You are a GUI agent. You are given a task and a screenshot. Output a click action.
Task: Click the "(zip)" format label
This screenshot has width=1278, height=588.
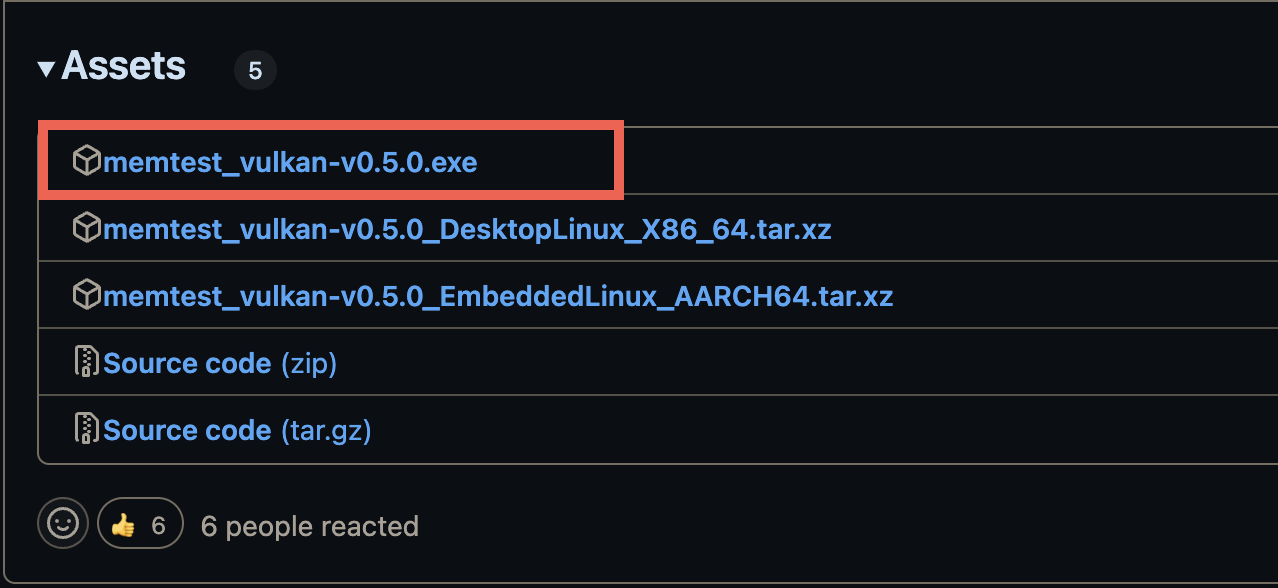click(x=309, y=363)
